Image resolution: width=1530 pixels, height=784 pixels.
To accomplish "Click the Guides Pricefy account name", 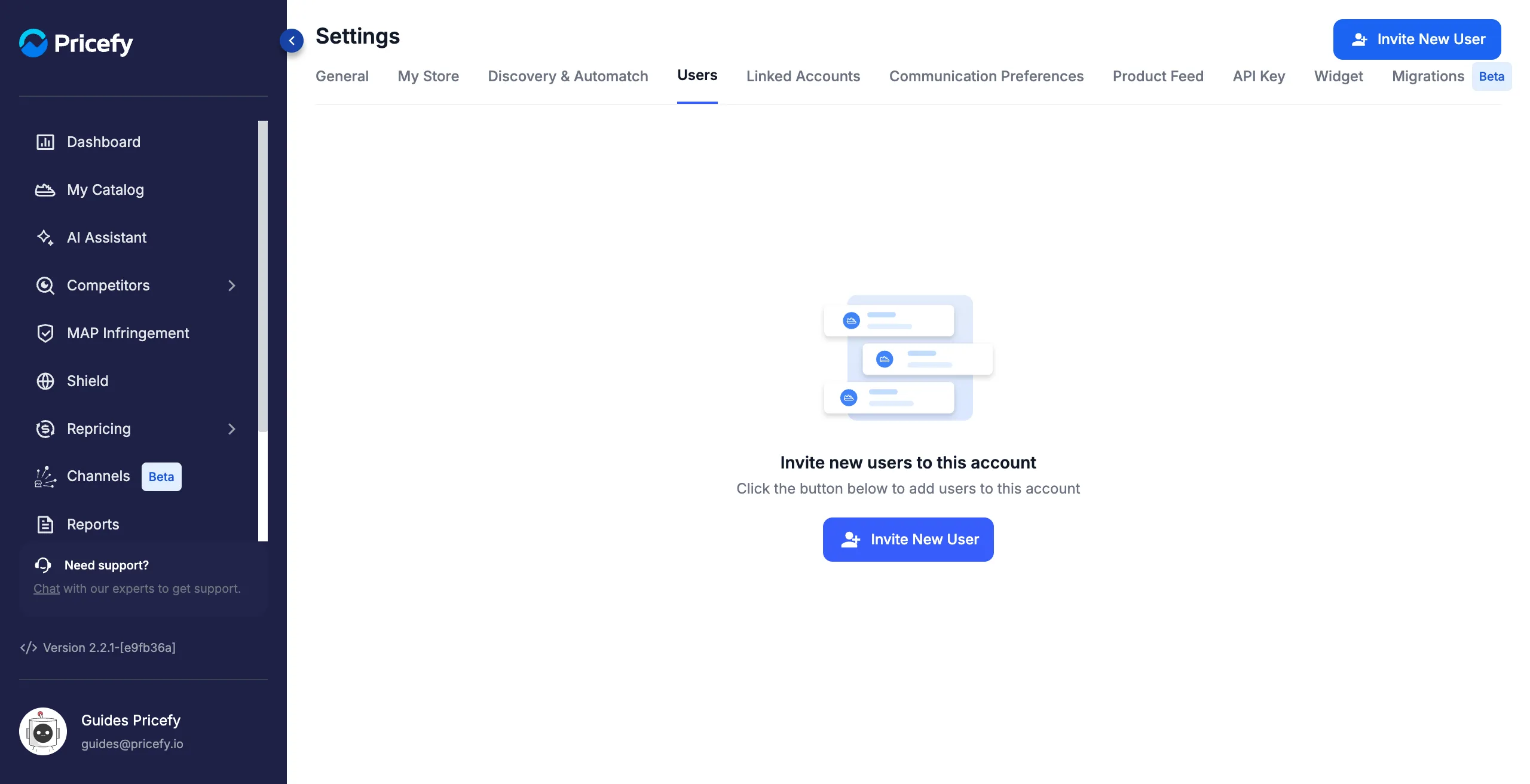I will pyautogui.click(x=131, y=720).
